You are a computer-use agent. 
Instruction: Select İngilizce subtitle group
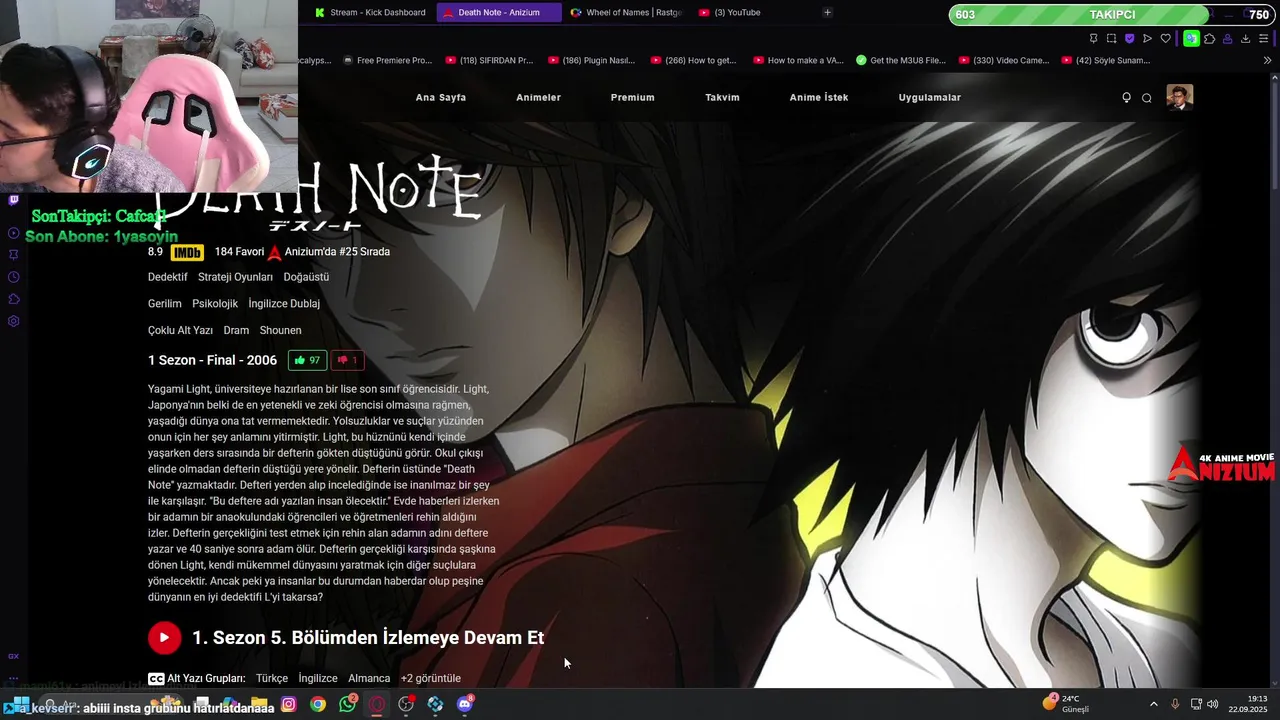coord(318,678)
